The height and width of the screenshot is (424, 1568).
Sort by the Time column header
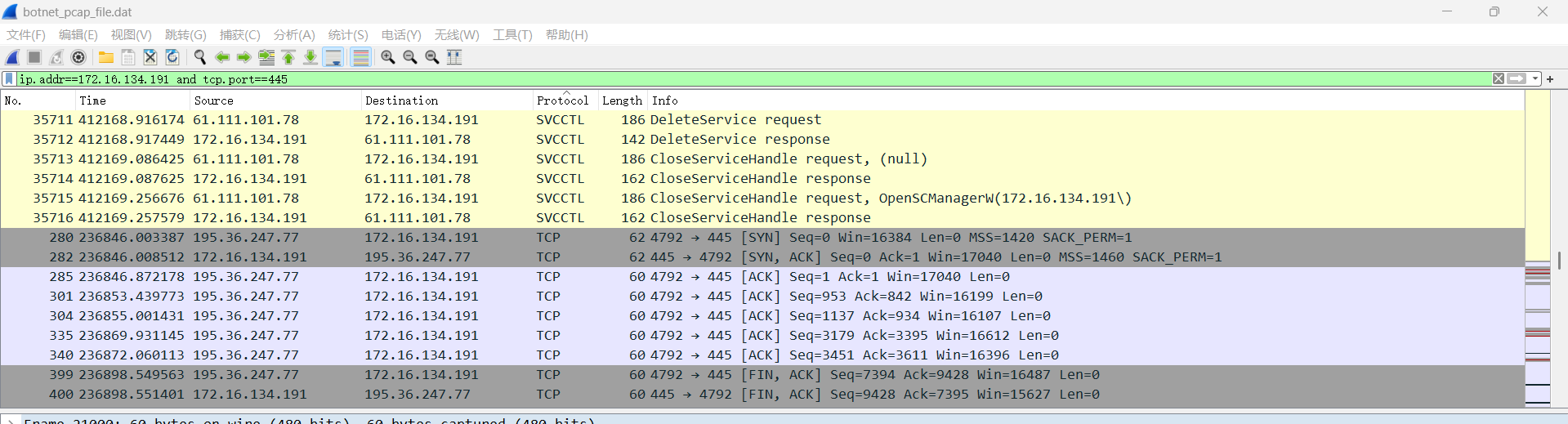(x=132, y=100)
